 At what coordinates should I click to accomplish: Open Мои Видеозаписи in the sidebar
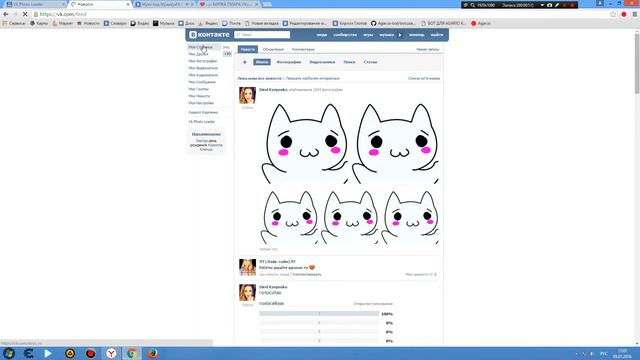[x=203, y=68]
